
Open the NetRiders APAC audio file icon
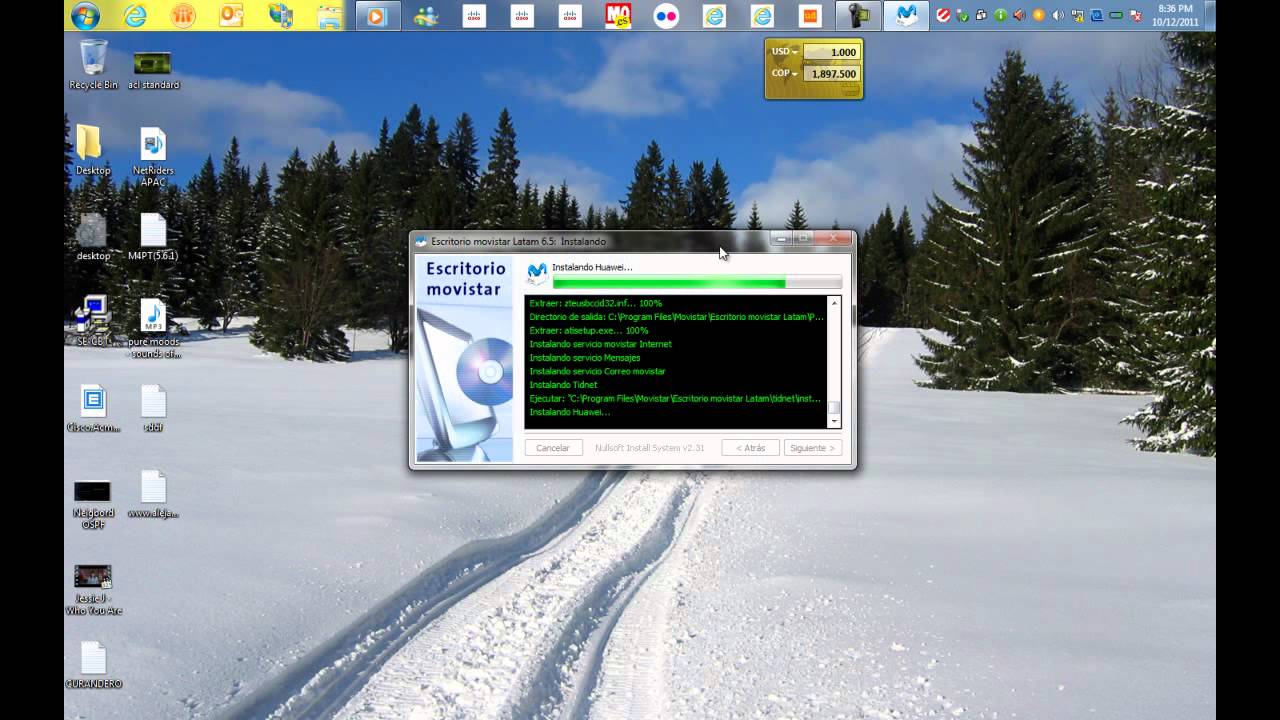pos(153,155)
